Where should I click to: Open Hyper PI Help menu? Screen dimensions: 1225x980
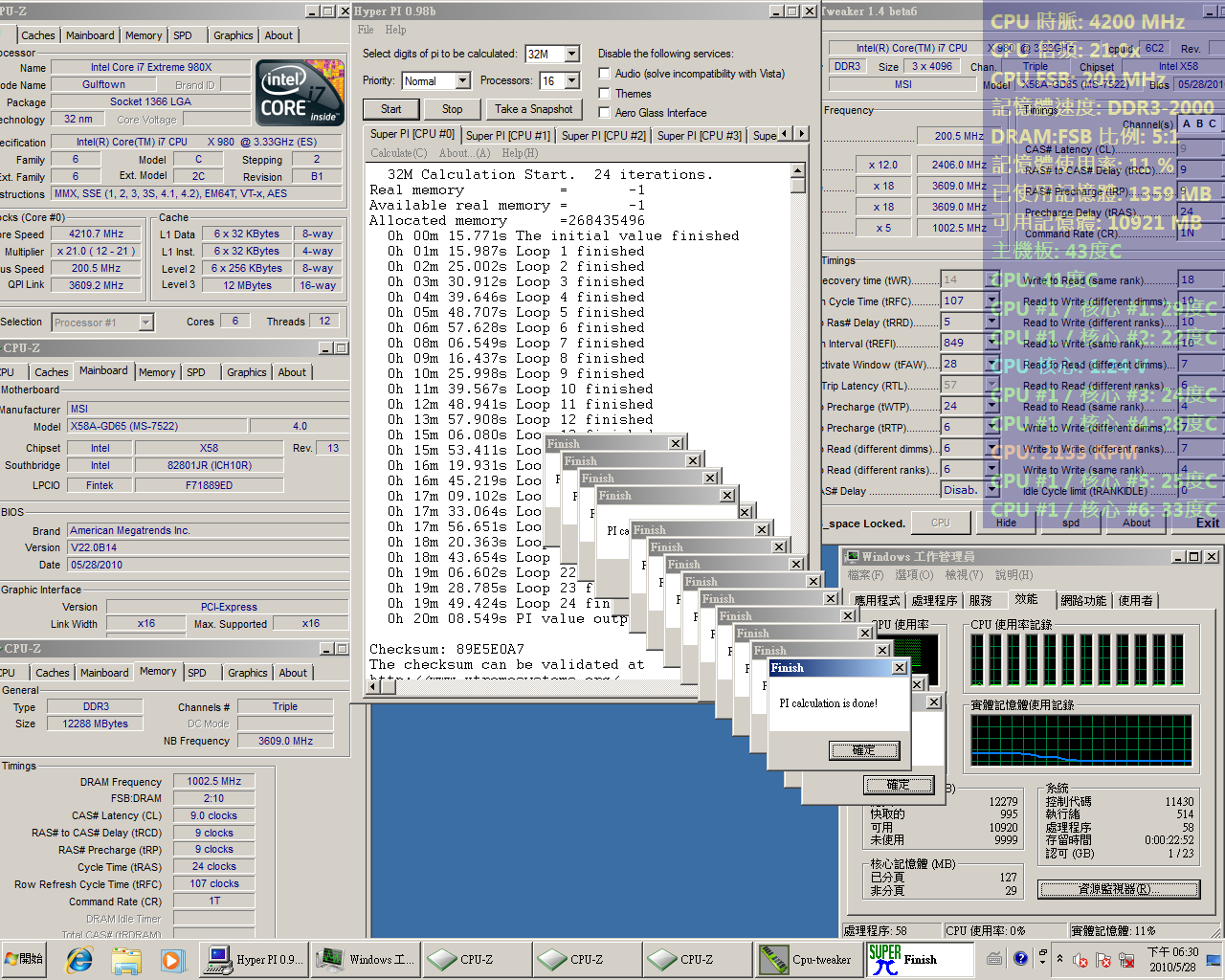395,30
